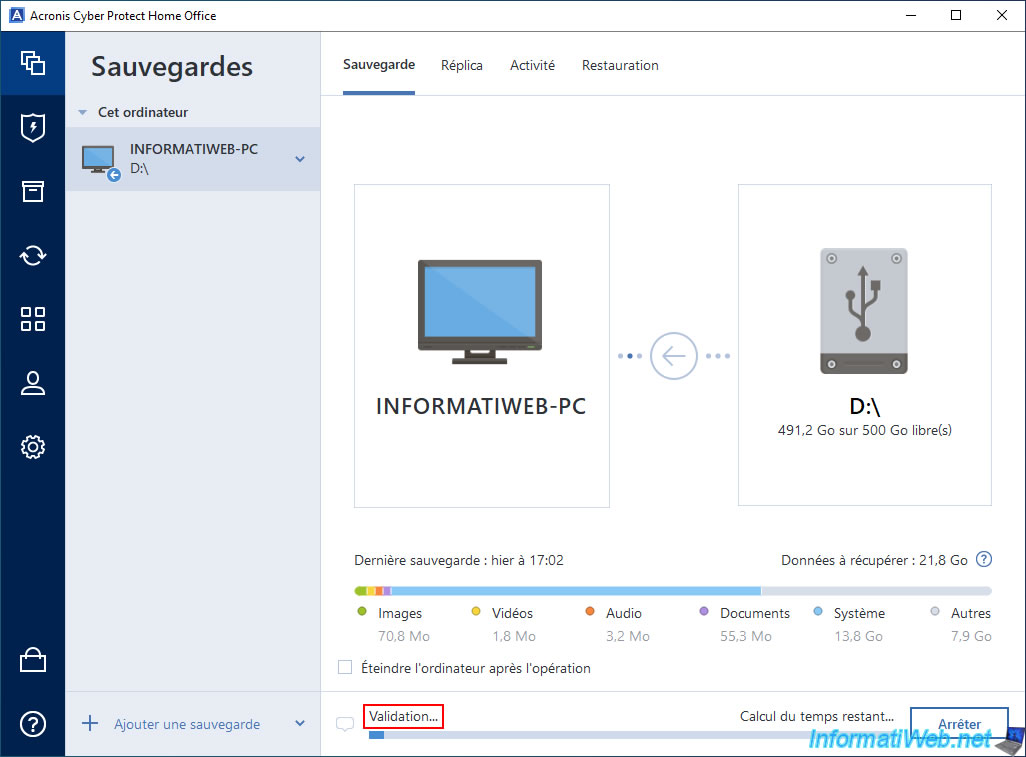Click the Acronis logo in the title bar

coord(16,15)
